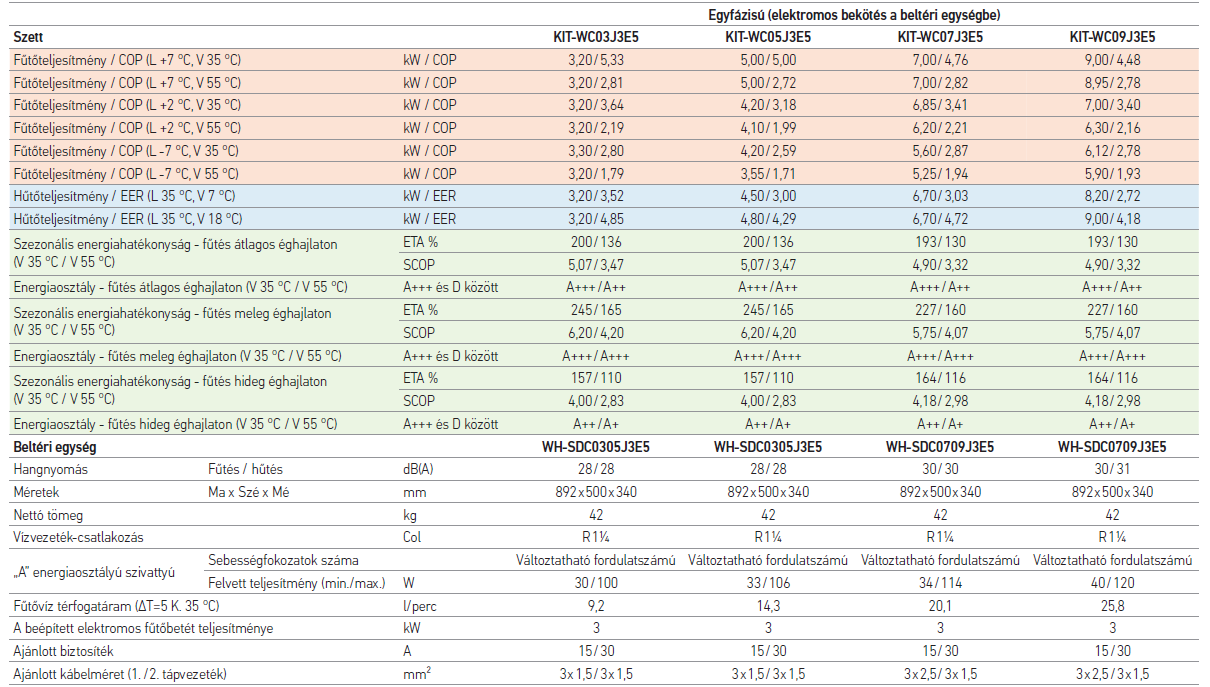
Task: Click the EER value 6,70/4,72
Action: tap(940, 219)
